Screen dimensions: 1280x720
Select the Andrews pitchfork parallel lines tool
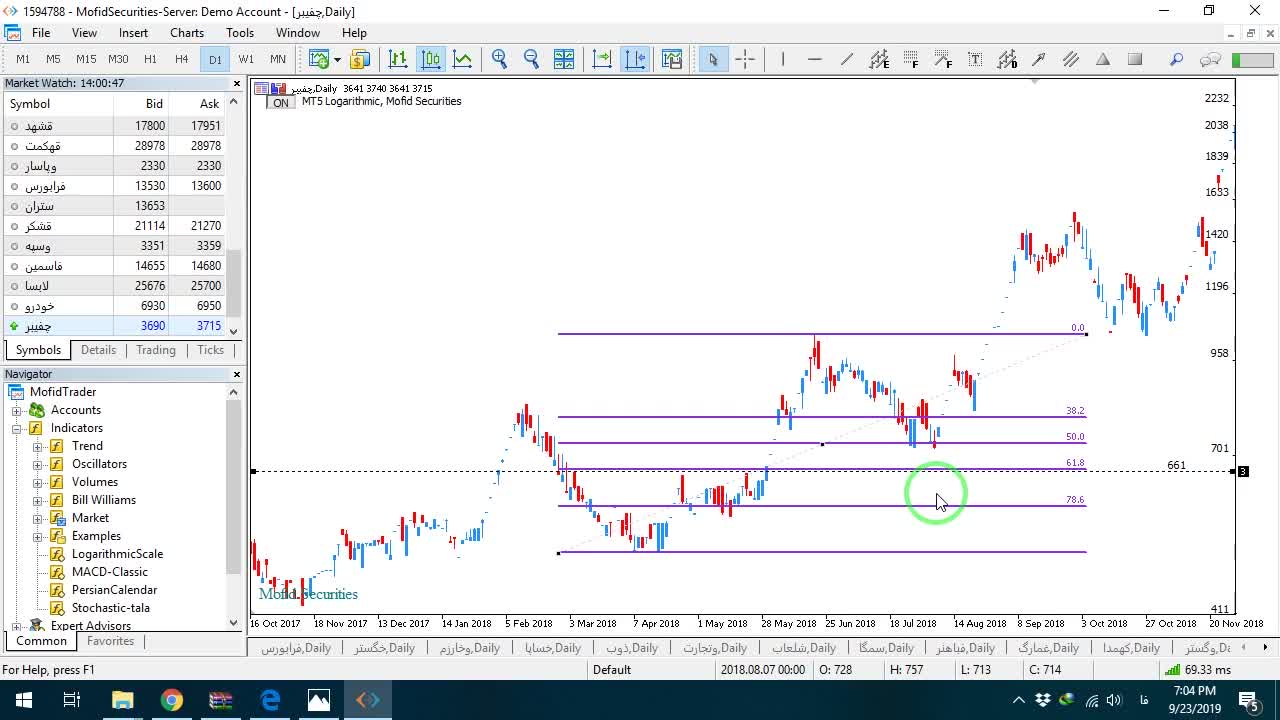click(1071, 59)
